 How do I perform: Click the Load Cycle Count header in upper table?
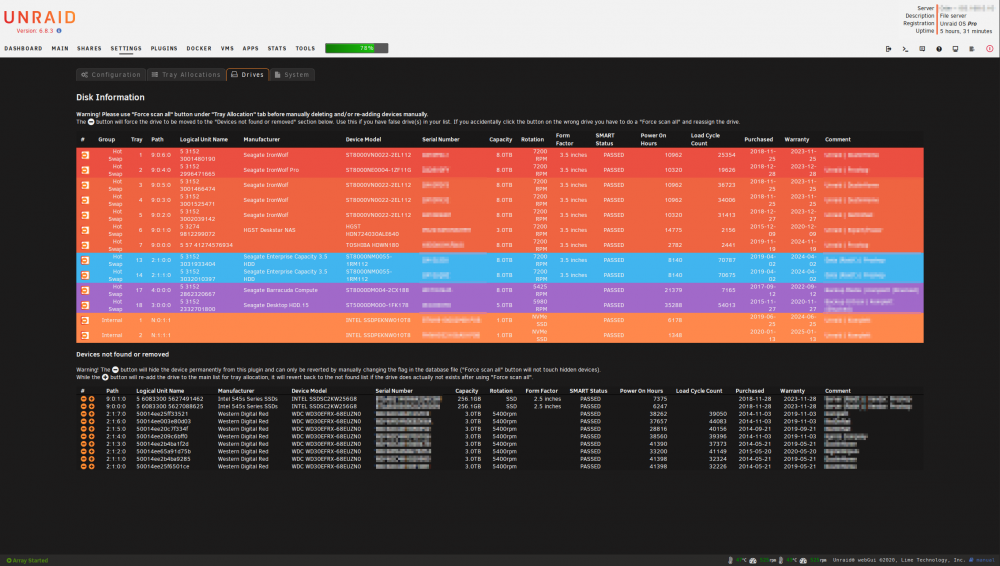(x=705, y=139)
